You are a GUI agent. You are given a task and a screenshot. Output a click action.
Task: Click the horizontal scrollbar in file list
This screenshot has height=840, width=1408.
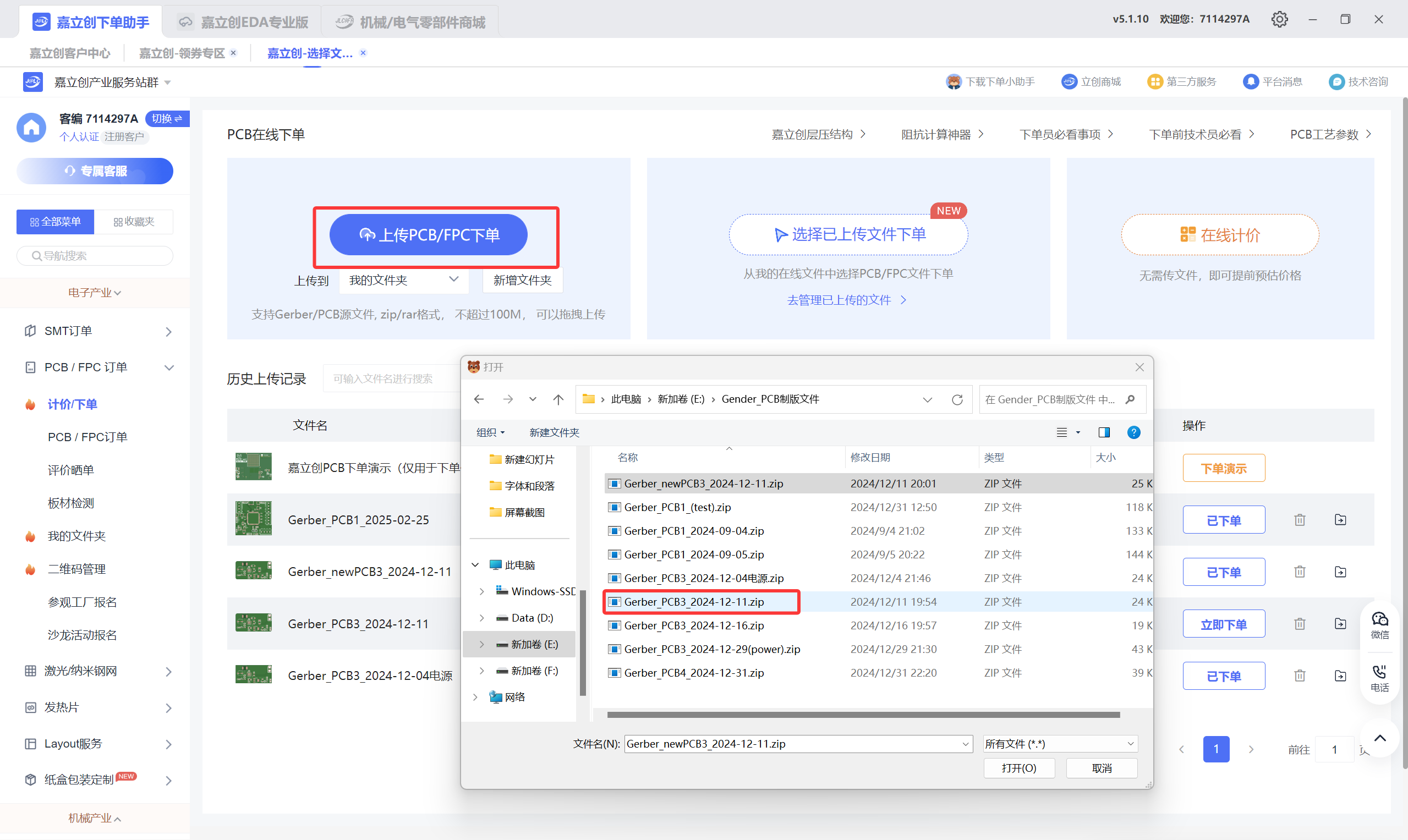pos(863,715)
